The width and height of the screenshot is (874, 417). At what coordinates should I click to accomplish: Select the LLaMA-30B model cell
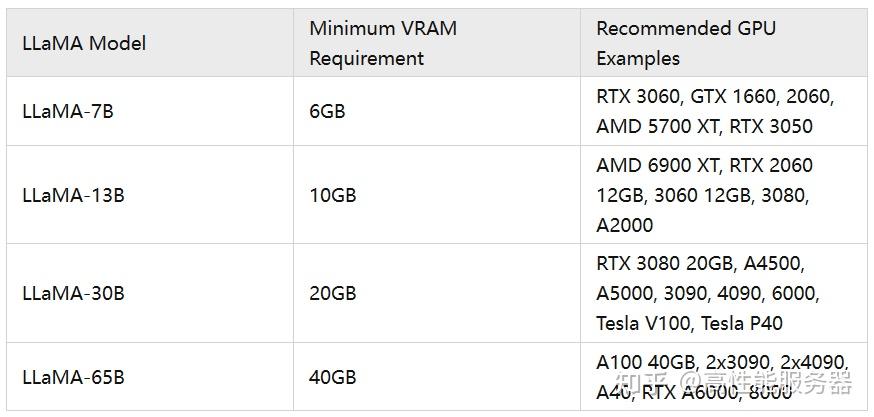[x=73, y=293]
